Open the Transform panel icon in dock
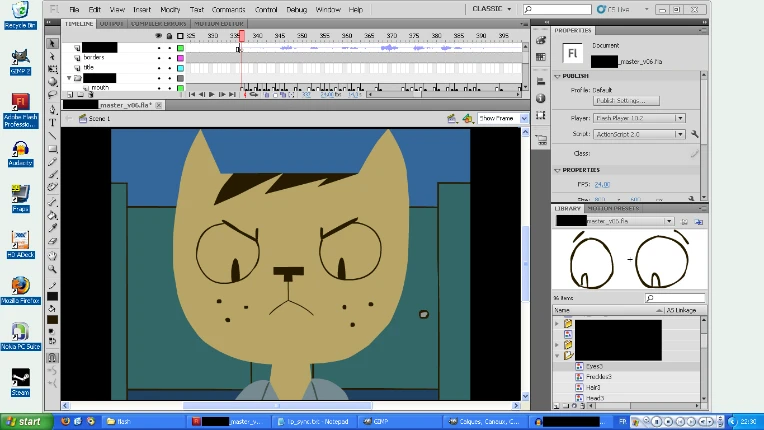Screen dimensions: 764x430 540,115
